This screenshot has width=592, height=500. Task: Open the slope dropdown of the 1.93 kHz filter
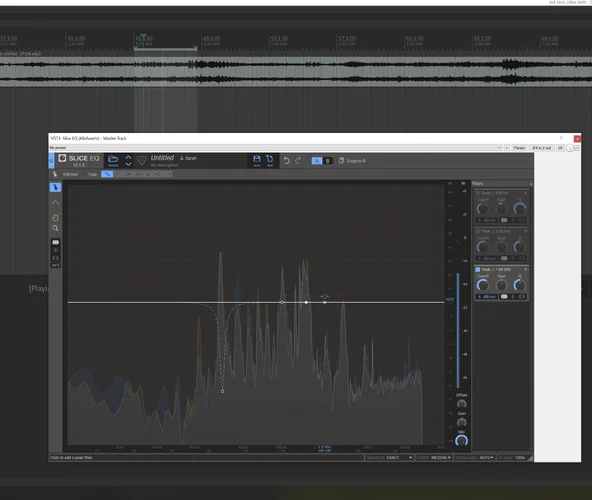tap(487, 296)
